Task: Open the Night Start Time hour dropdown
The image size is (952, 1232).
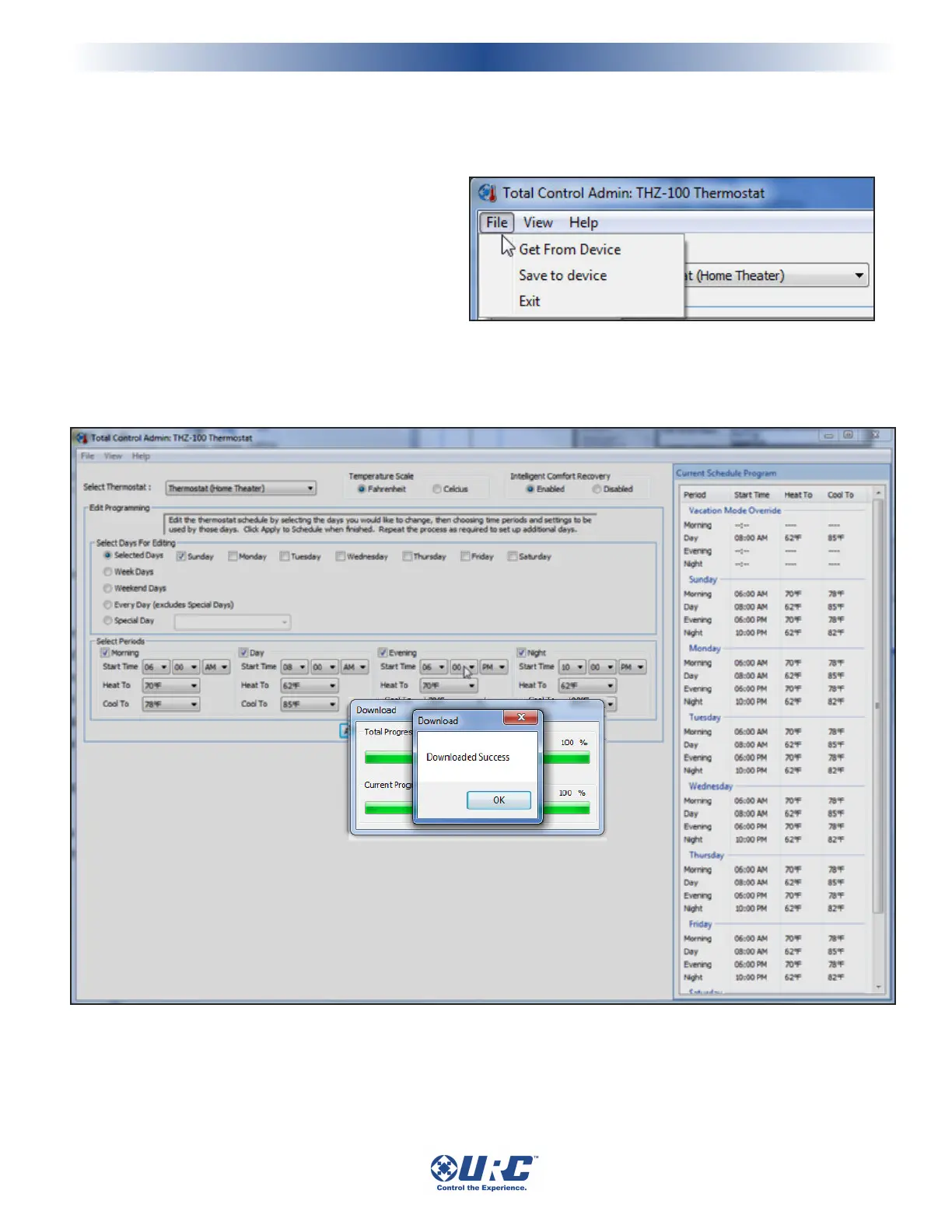Action: (x=572, y=667)
